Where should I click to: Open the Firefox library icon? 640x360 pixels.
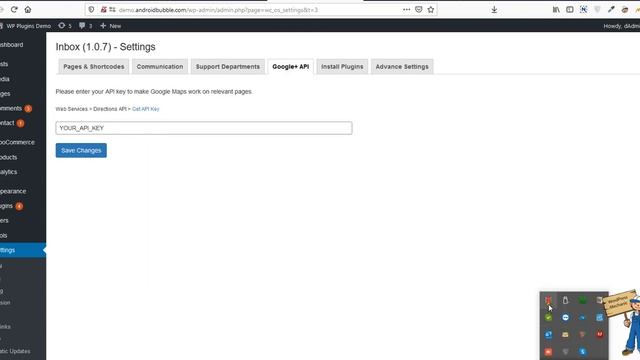(556, 9)
